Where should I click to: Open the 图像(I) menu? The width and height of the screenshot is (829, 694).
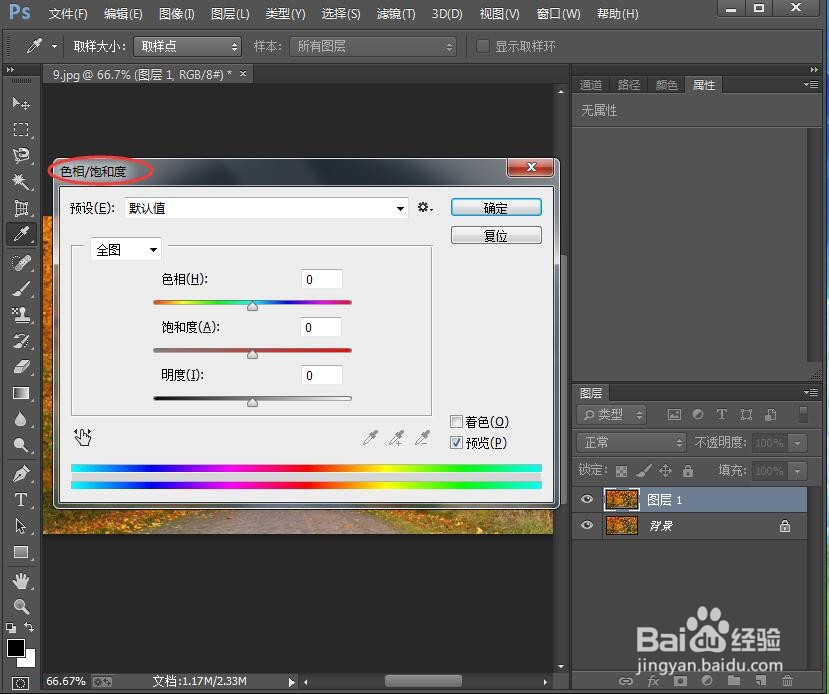[x=177, y=14]
